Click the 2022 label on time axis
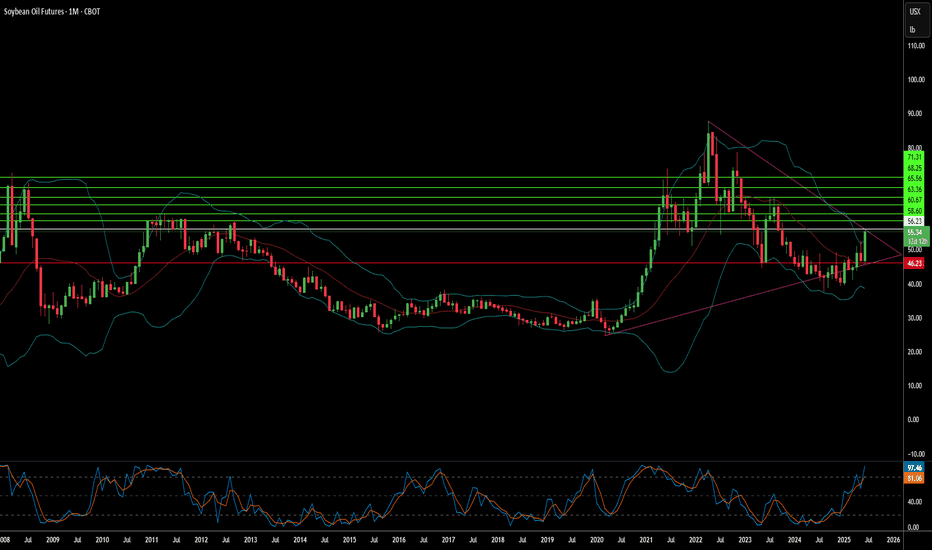 695,540
